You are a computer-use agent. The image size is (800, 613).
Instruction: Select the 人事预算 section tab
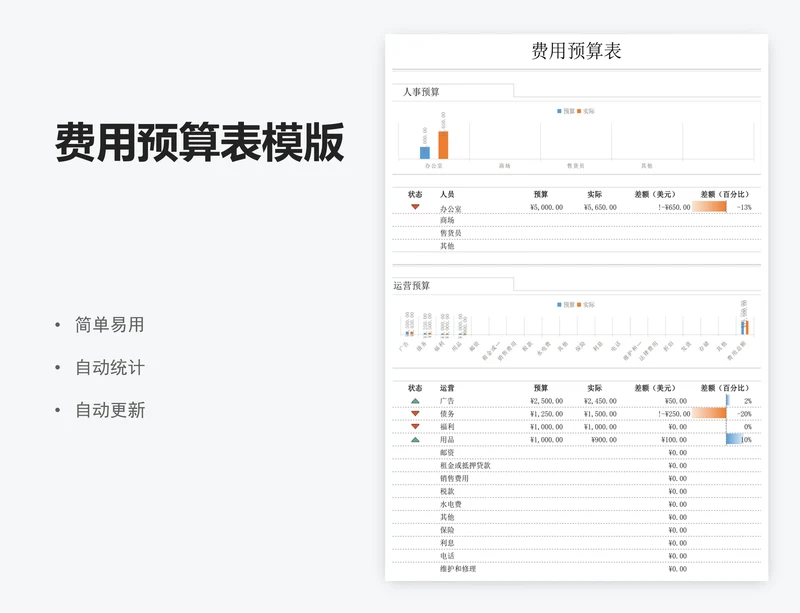coord(421,92)
